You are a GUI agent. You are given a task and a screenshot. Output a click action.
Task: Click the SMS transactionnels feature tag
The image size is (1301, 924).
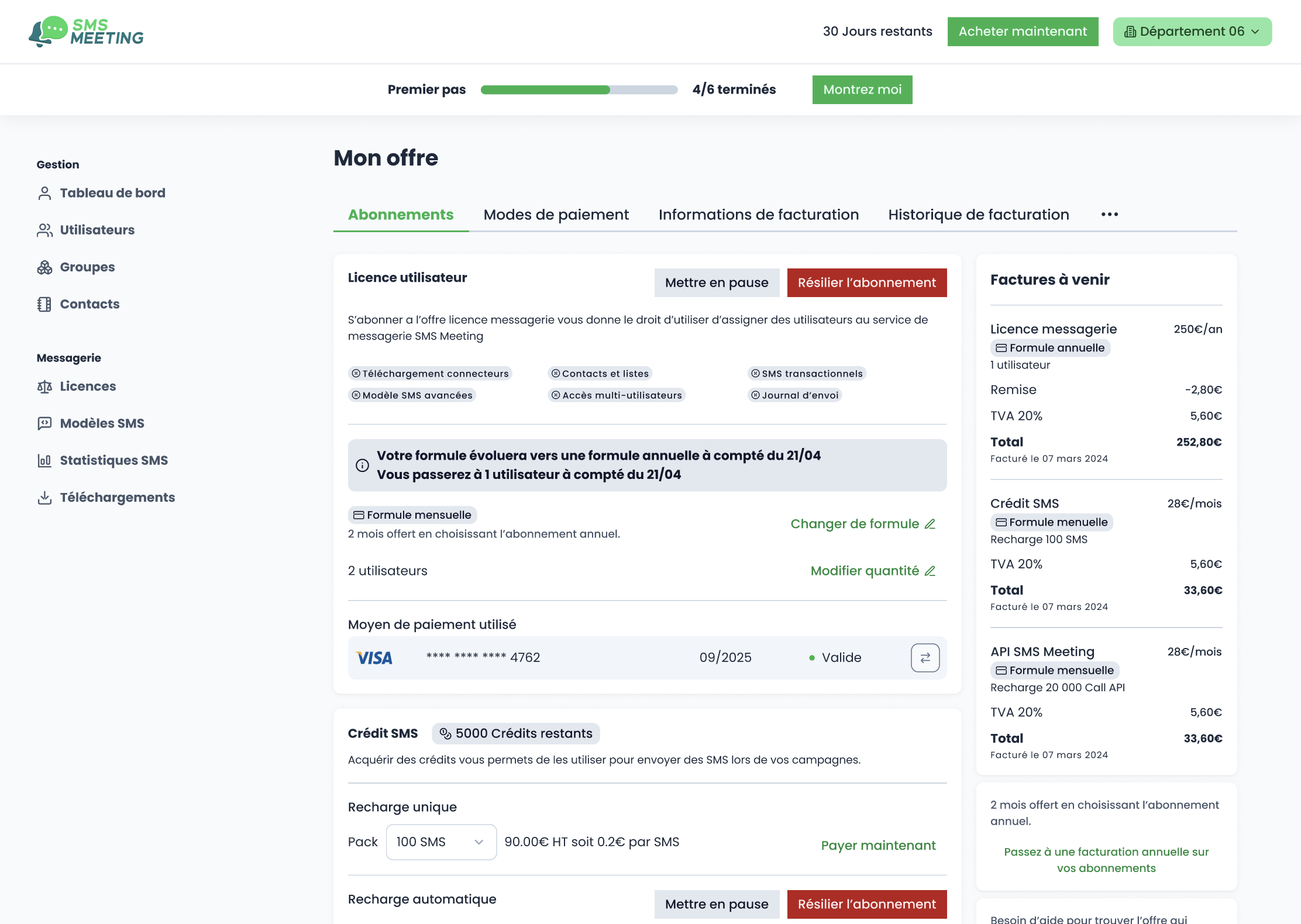click(x=807, y=374)
